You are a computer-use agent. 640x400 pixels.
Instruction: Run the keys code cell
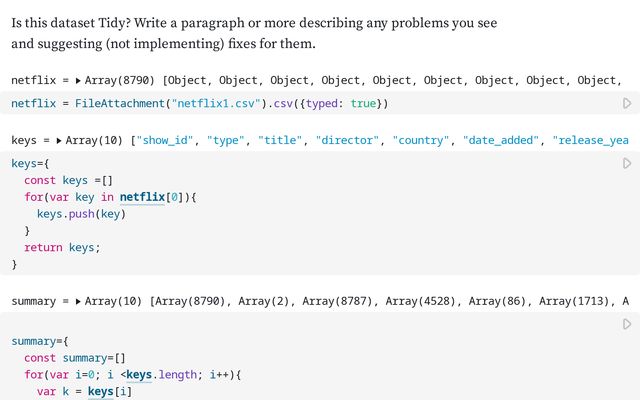coord(627,163)
